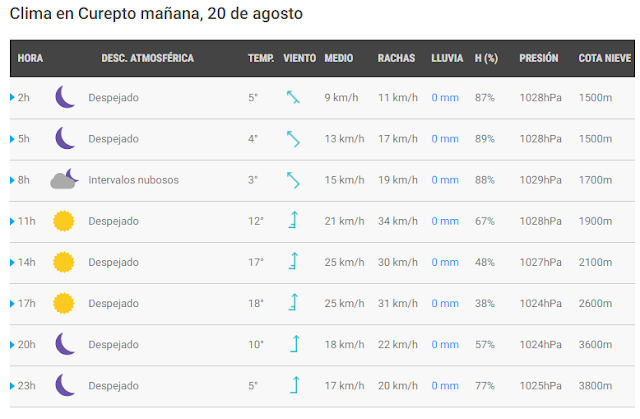Click the sun icon for 11h

[64, 221]
